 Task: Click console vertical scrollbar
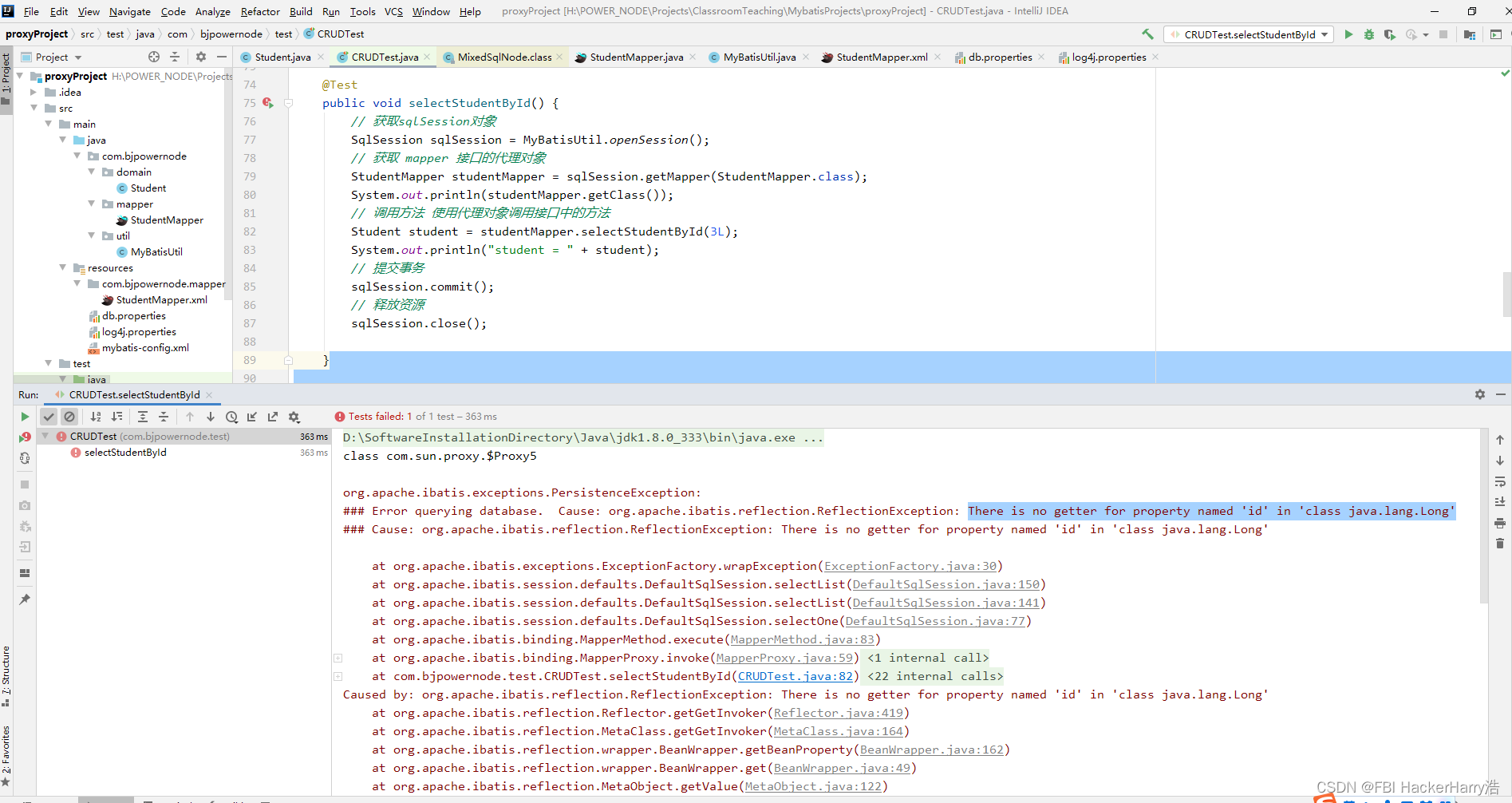(1484, 516)
